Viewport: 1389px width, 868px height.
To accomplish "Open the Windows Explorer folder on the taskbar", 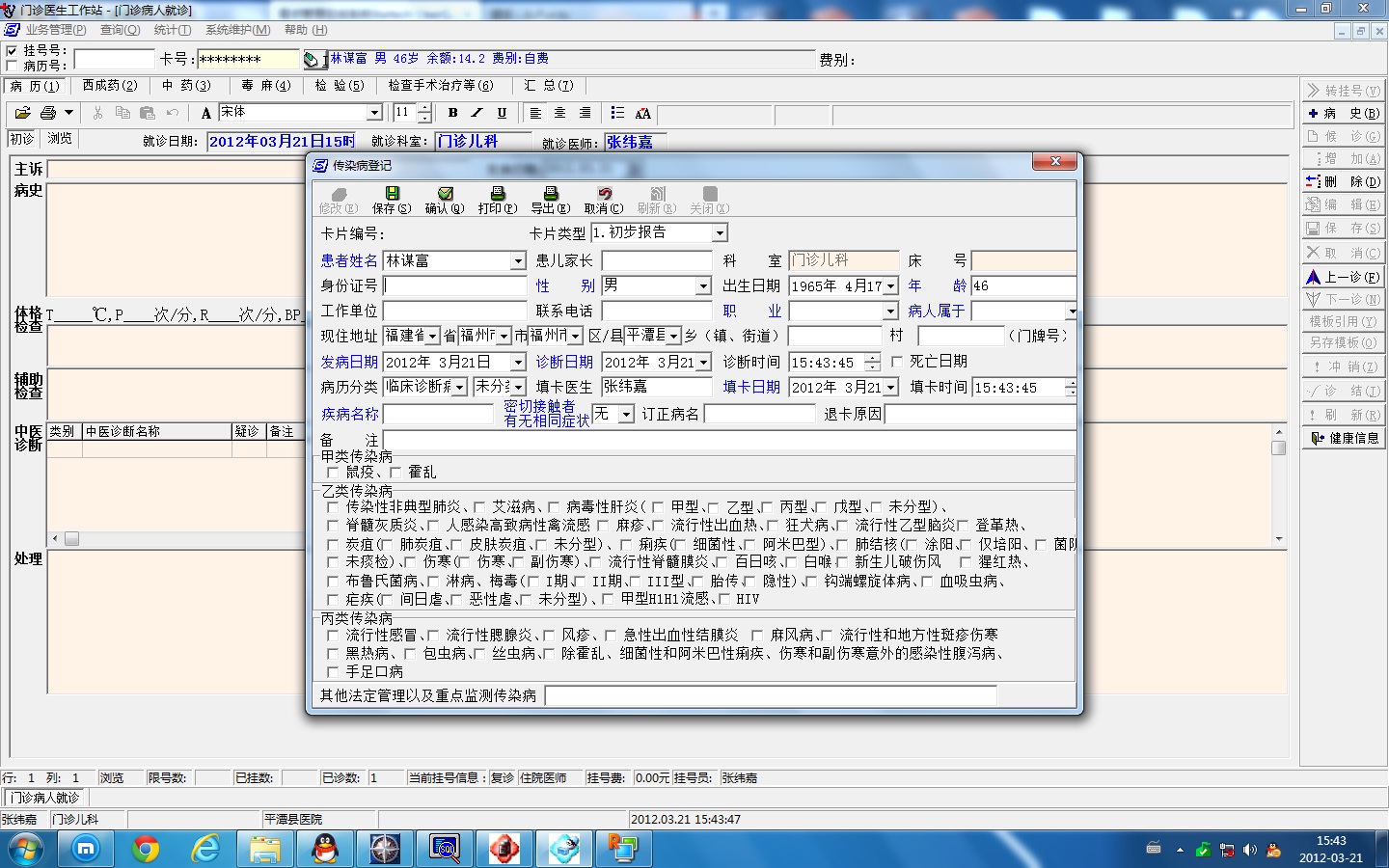I will (x=265, y=849).
